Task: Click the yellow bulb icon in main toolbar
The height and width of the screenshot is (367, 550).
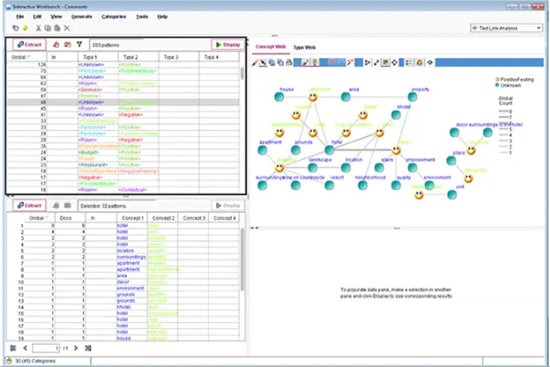Action: 25,28
